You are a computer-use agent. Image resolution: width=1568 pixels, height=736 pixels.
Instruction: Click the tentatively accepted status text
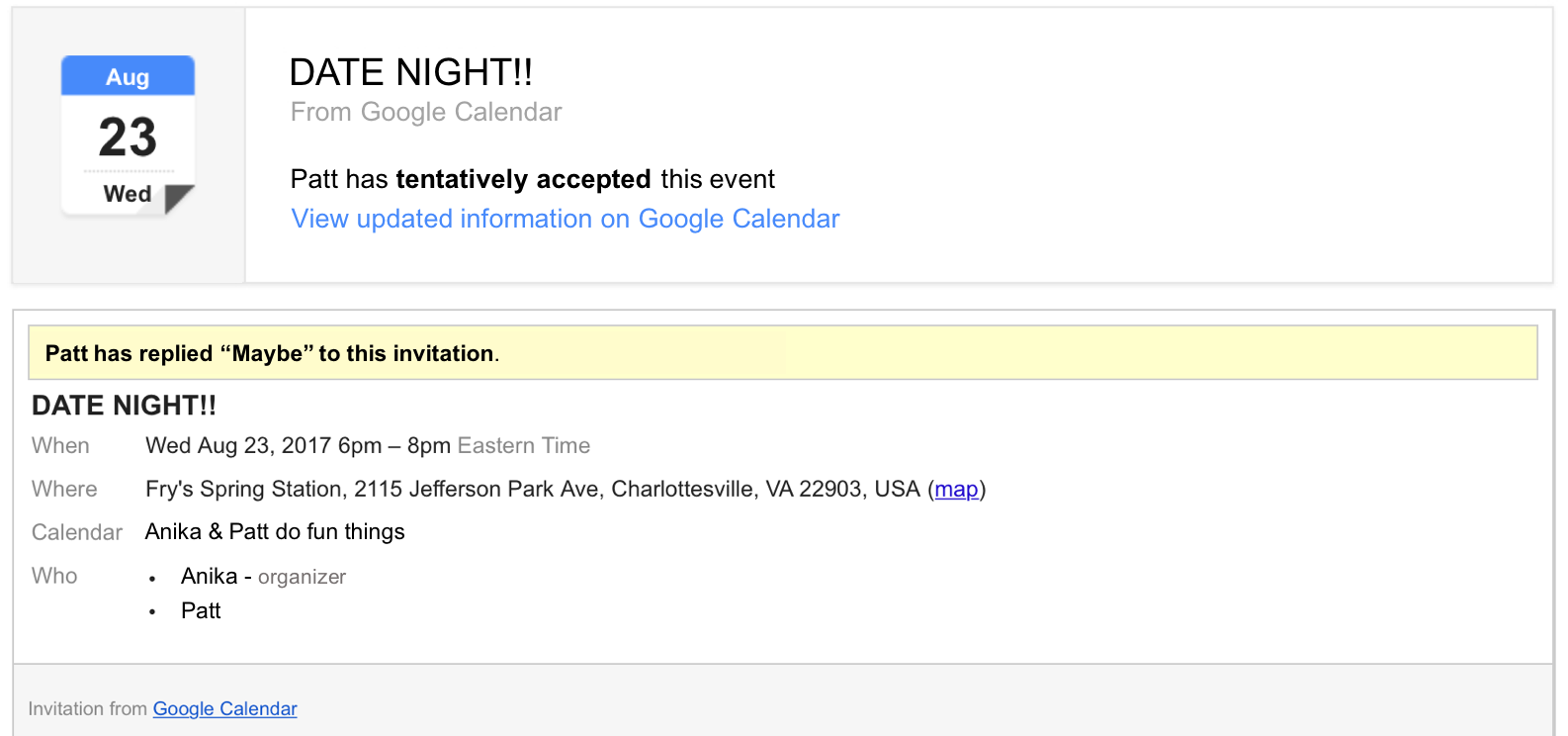[x=523, y=179]
